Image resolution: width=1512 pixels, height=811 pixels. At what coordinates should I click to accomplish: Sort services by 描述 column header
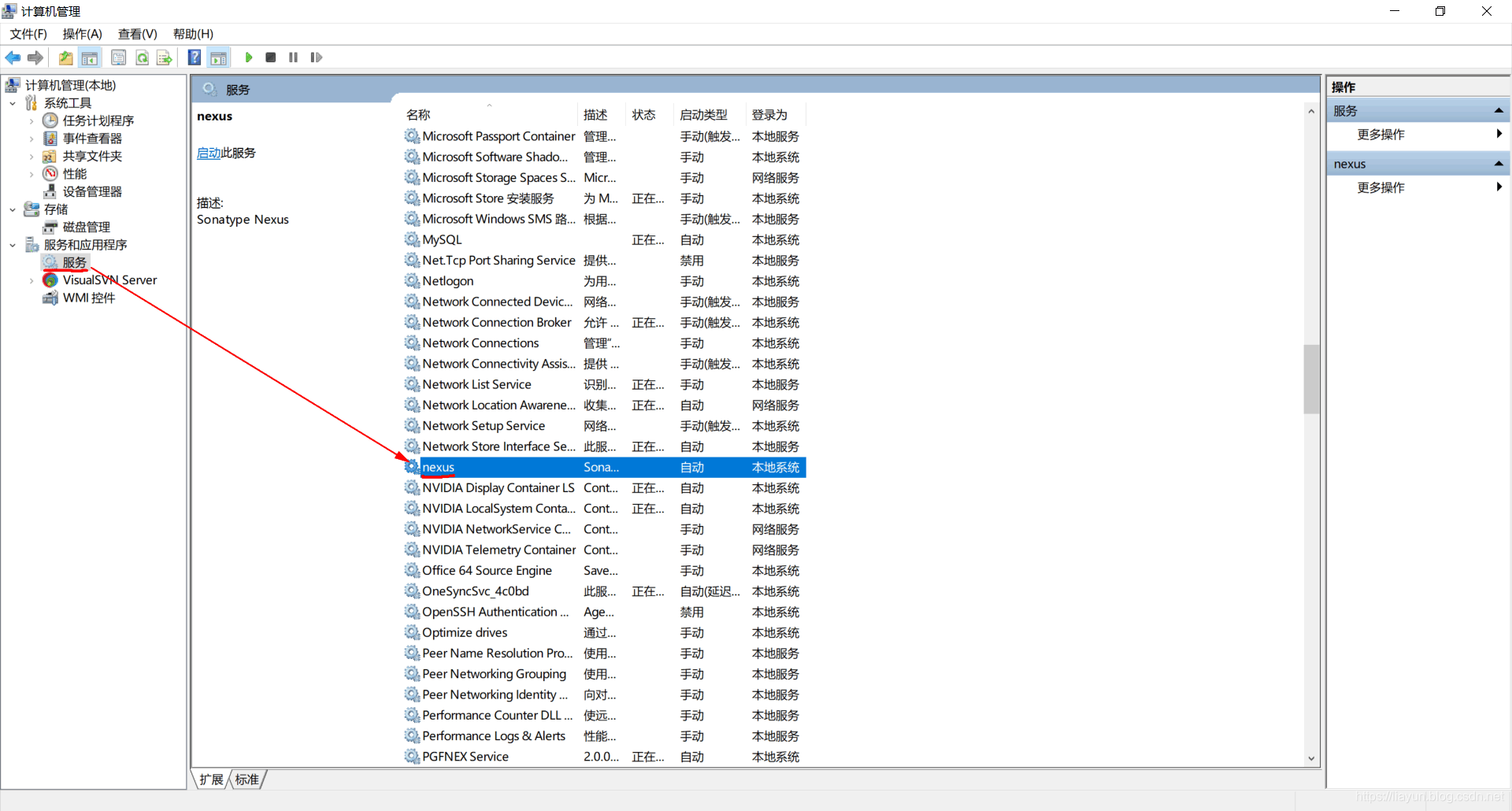[x=602, y=115]
